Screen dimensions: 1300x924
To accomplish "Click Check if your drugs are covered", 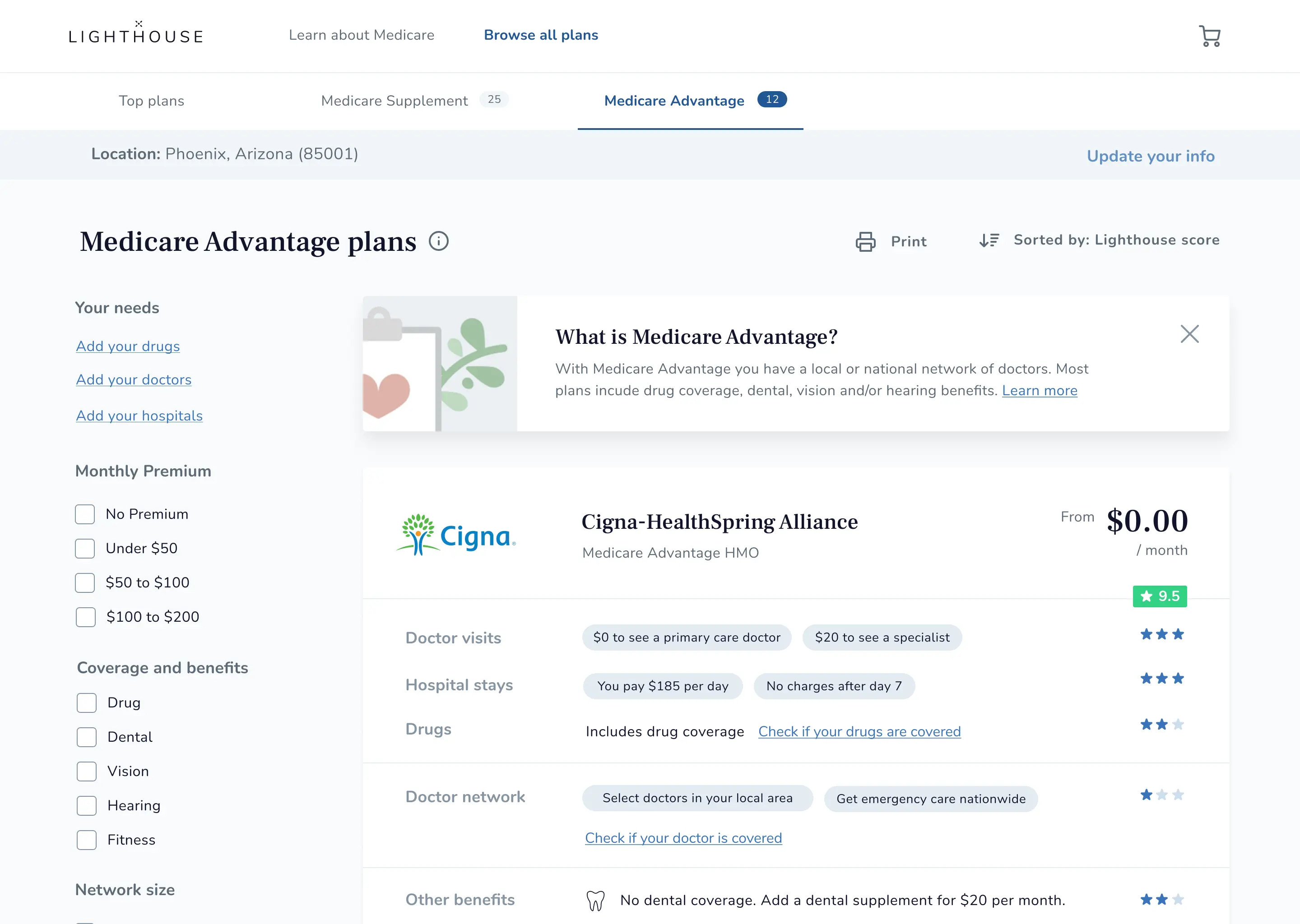I will (859, 732).
